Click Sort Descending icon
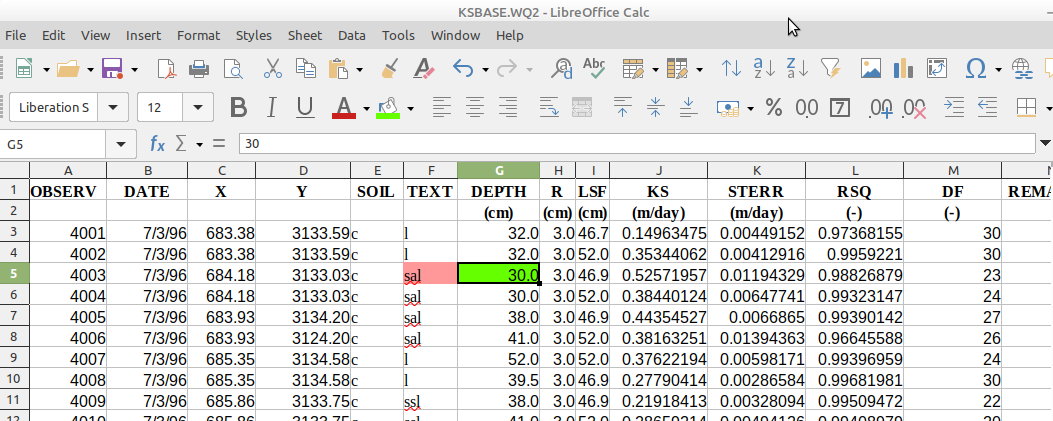 [x=797, y=68]
